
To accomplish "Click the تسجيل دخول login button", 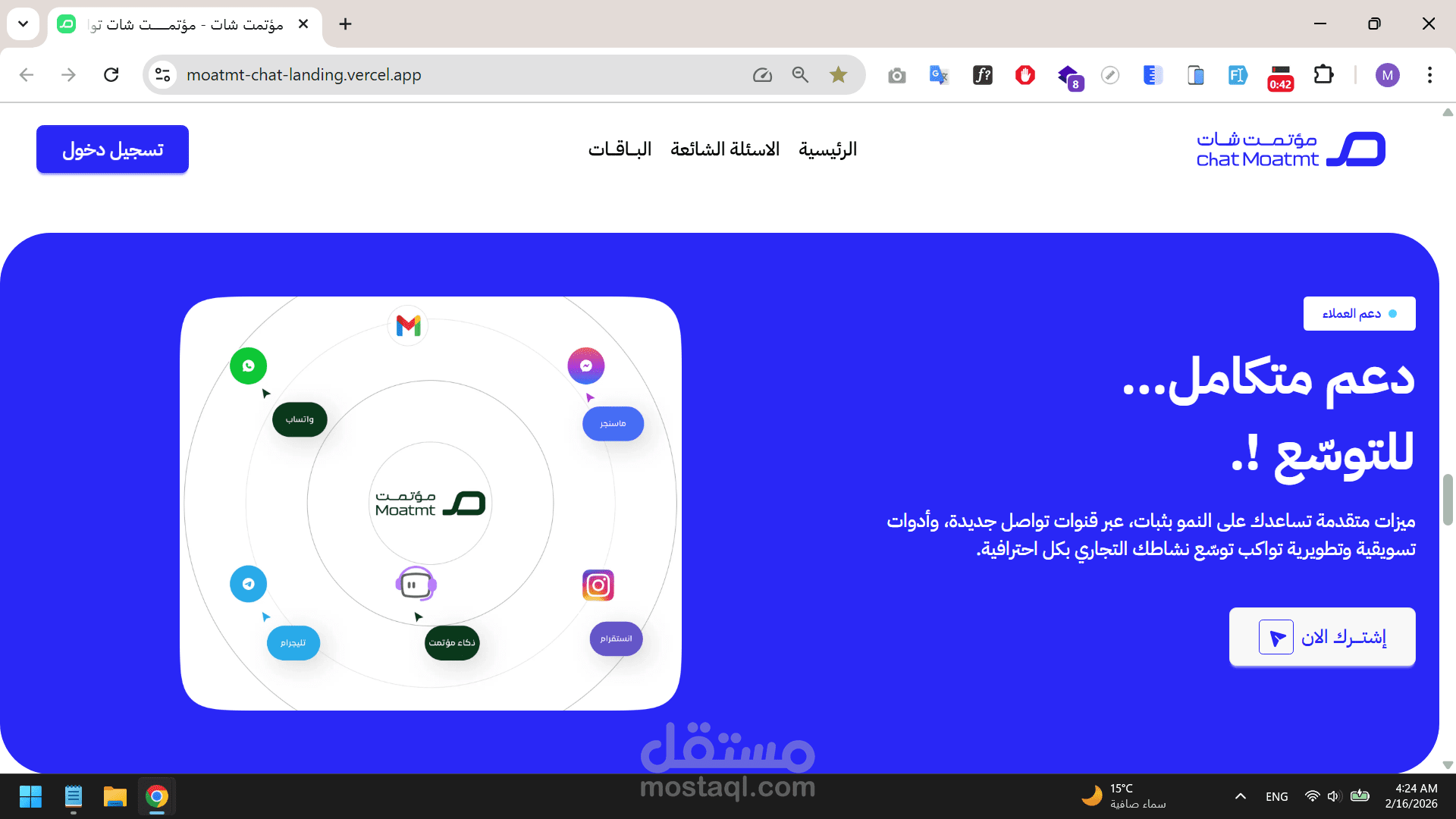I will click(x=112, y=149).
